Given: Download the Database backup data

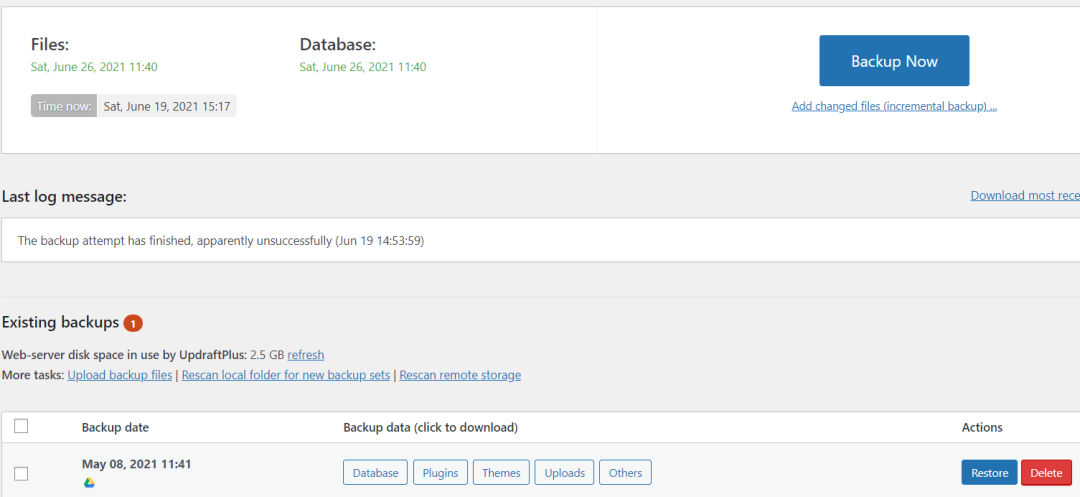Looking at the screenshot, I should (375, 473).
